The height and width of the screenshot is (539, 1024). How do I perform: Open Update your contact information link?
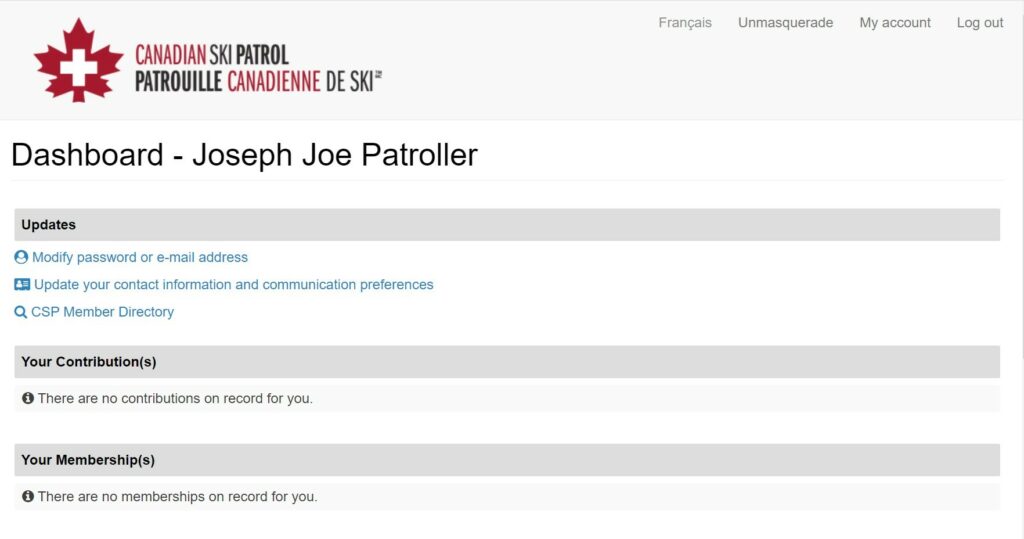(233, 285)
